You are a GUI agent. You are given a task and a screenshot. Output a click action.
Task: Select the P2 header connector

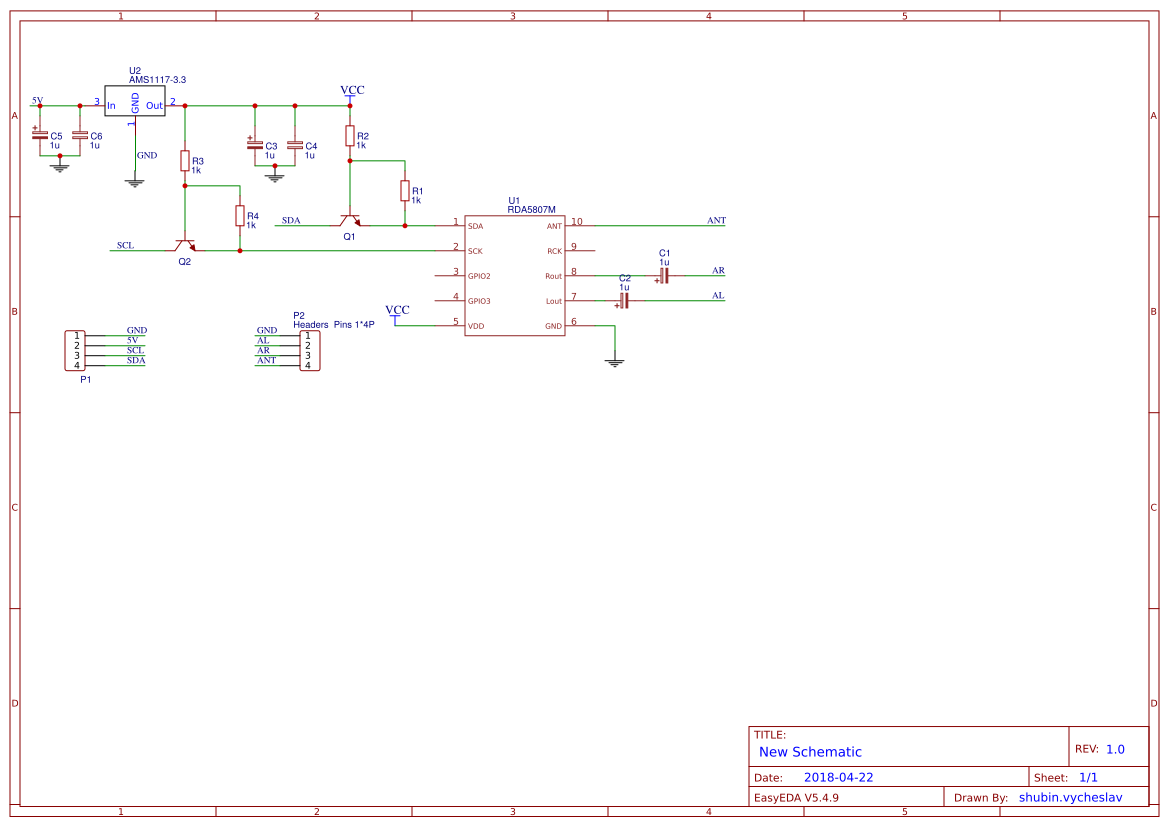pos(308,350)
